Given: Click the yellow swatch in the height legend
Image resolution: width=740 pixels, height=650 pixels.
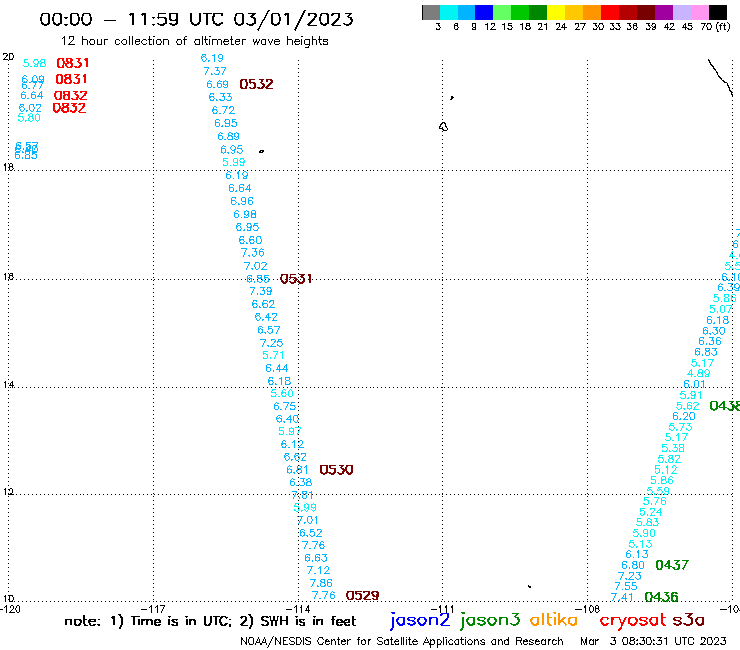Looking at the screenshot, I should tap(555, 12).
